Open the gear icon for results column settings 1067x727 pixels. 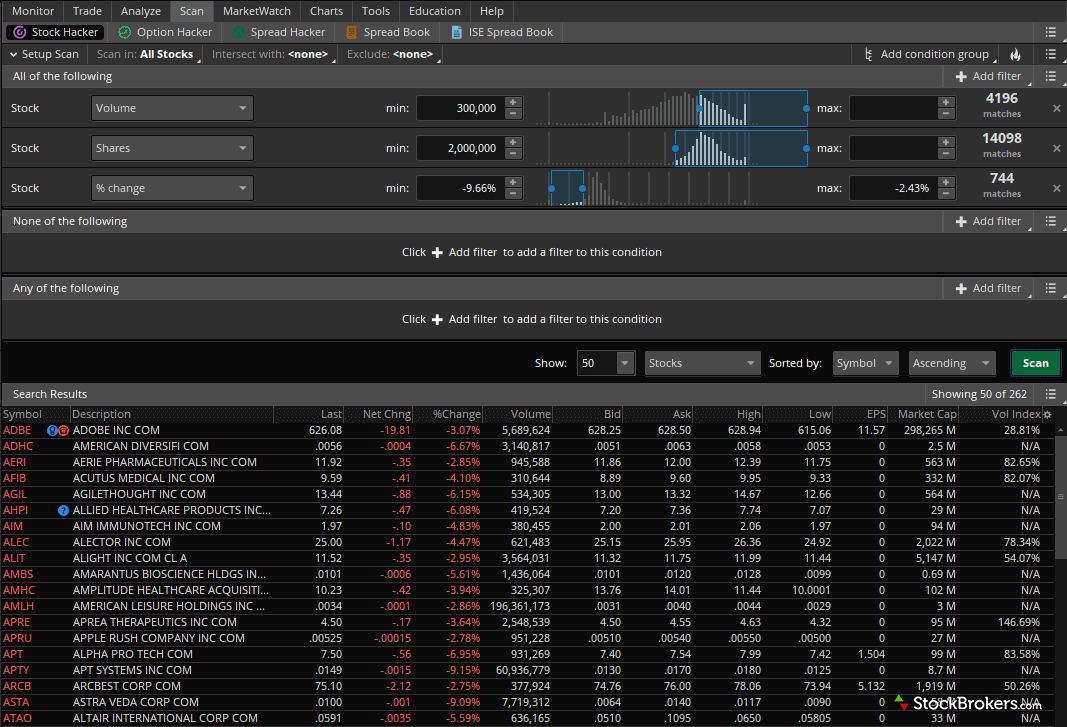point(1048,414)
